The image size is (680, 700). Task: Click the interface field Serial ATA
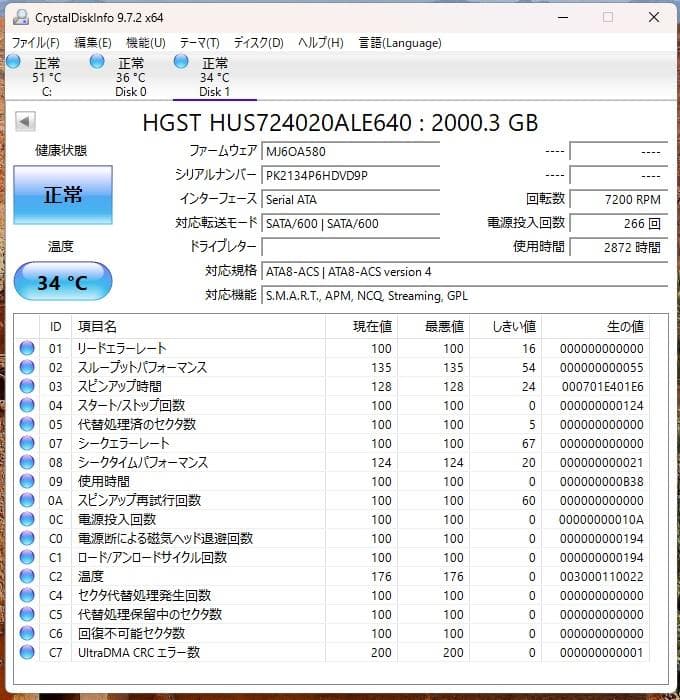click(x=350, y=200)
